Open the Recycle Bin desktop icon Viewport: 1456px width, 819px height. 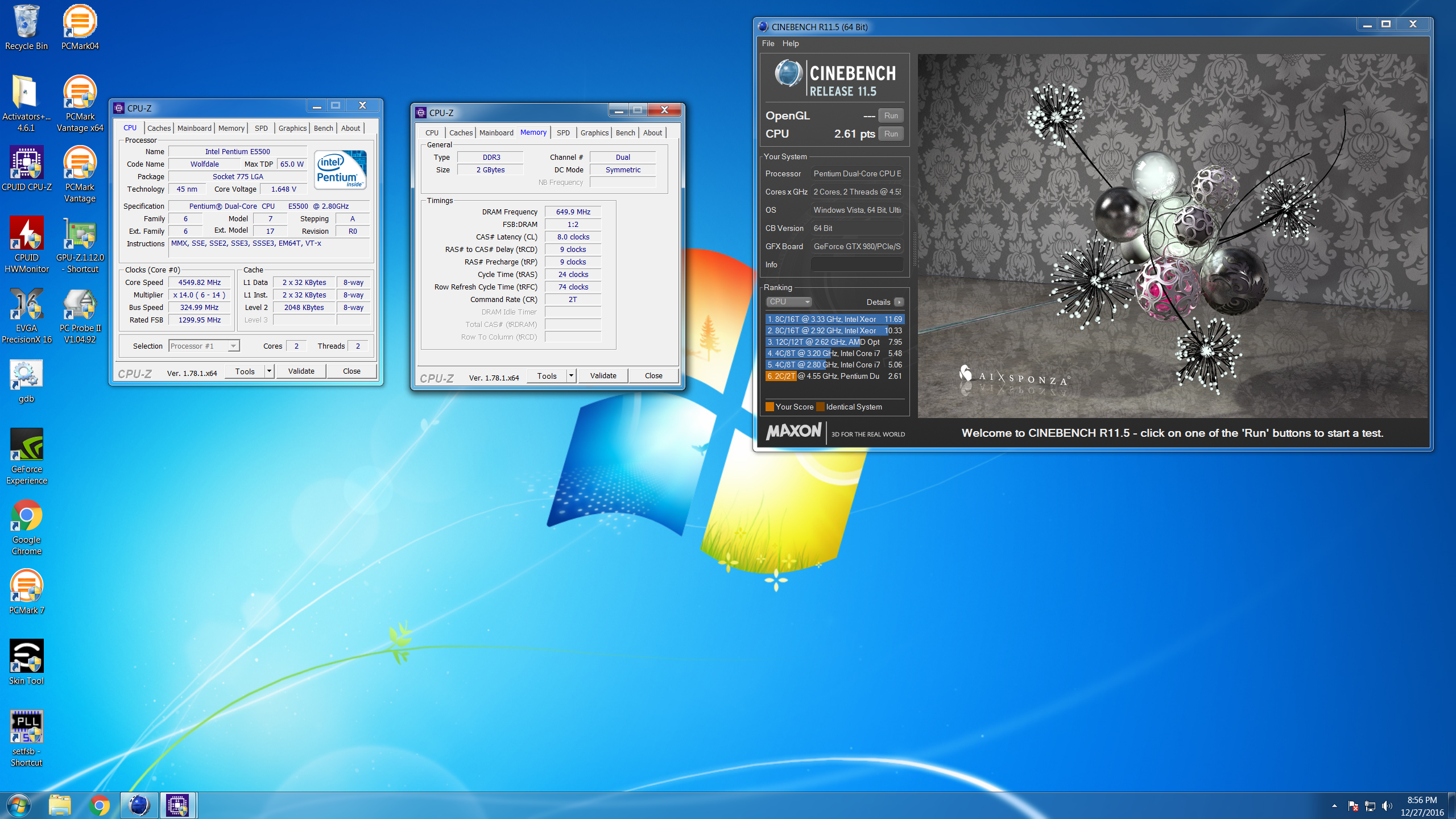26,27
